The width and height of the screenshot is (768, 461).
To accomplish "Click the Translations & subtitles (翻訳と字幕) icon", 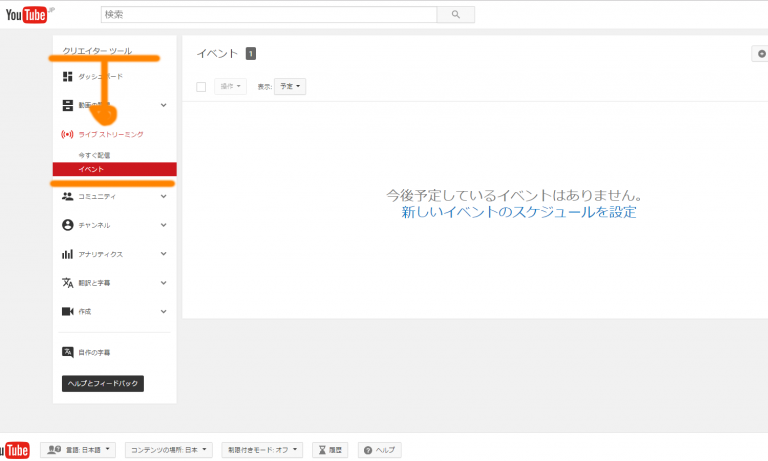I will 67,283.
